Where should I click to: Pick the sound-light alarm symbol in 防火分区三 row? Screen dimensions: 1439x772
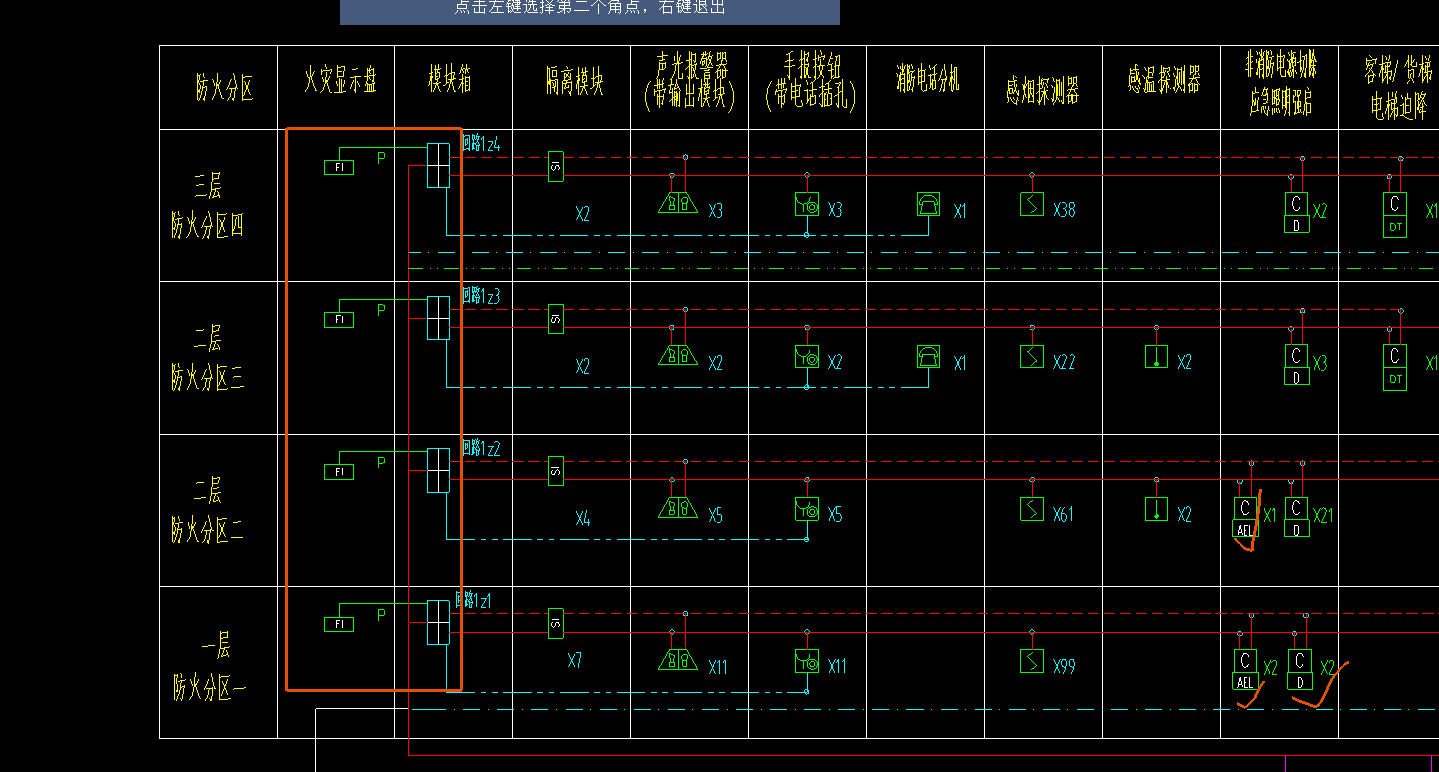678,355
